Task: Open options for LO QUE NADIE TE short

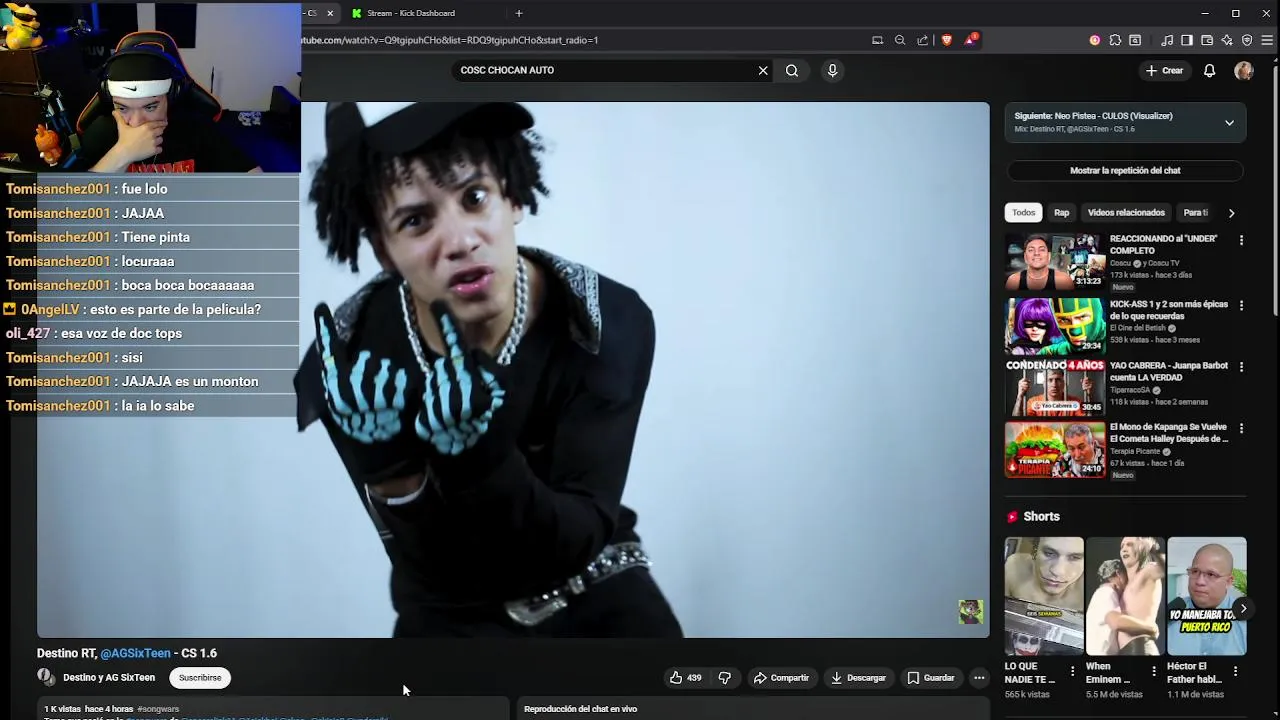Action: (x=1072, y=671)
